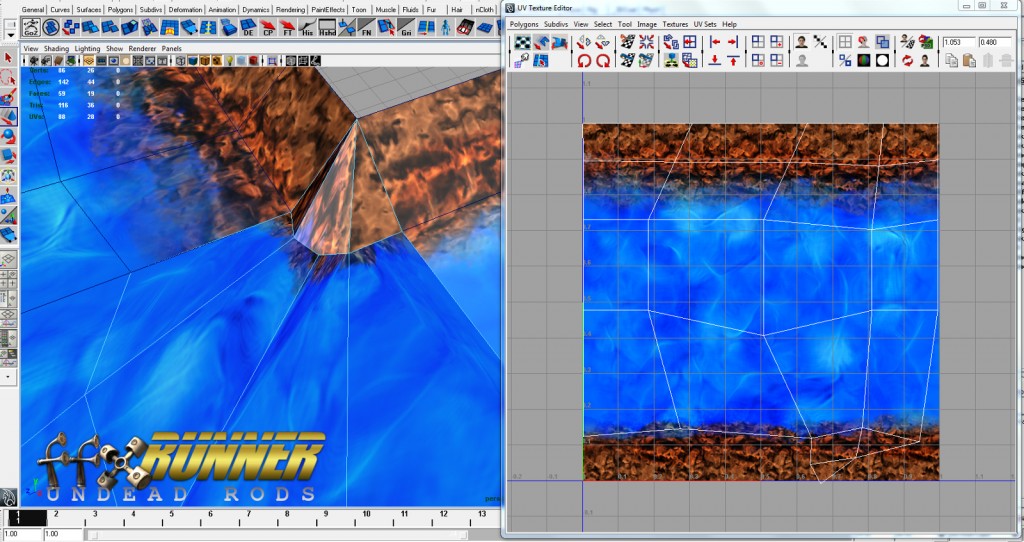Click the V coordinate field showing 0.480
The width and height of the screenshot is (1024, 542).
[995, 42]
